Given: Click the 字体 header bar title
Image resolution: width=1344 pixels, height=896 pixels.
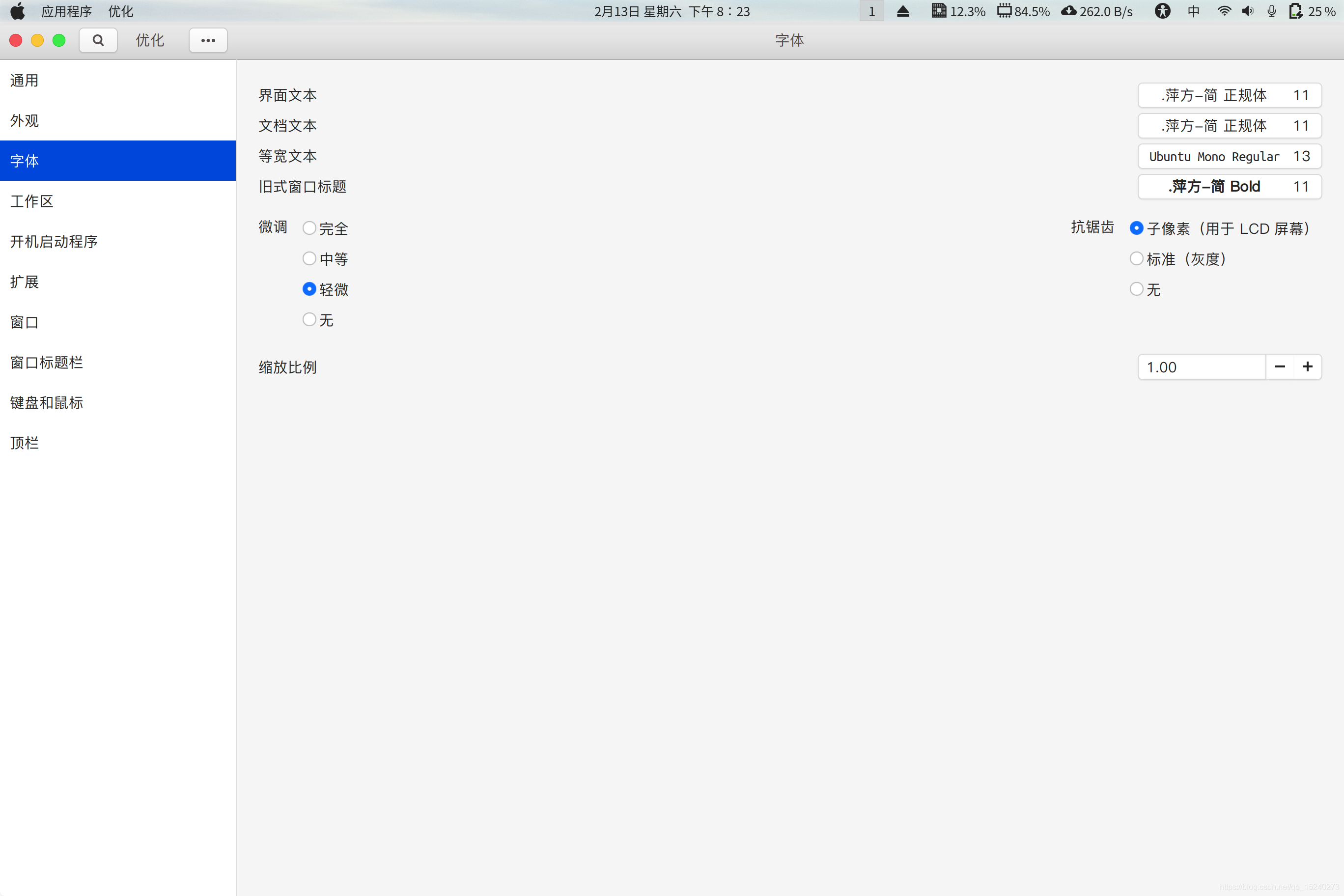Looking at the screenshot, I should (789, 40).
